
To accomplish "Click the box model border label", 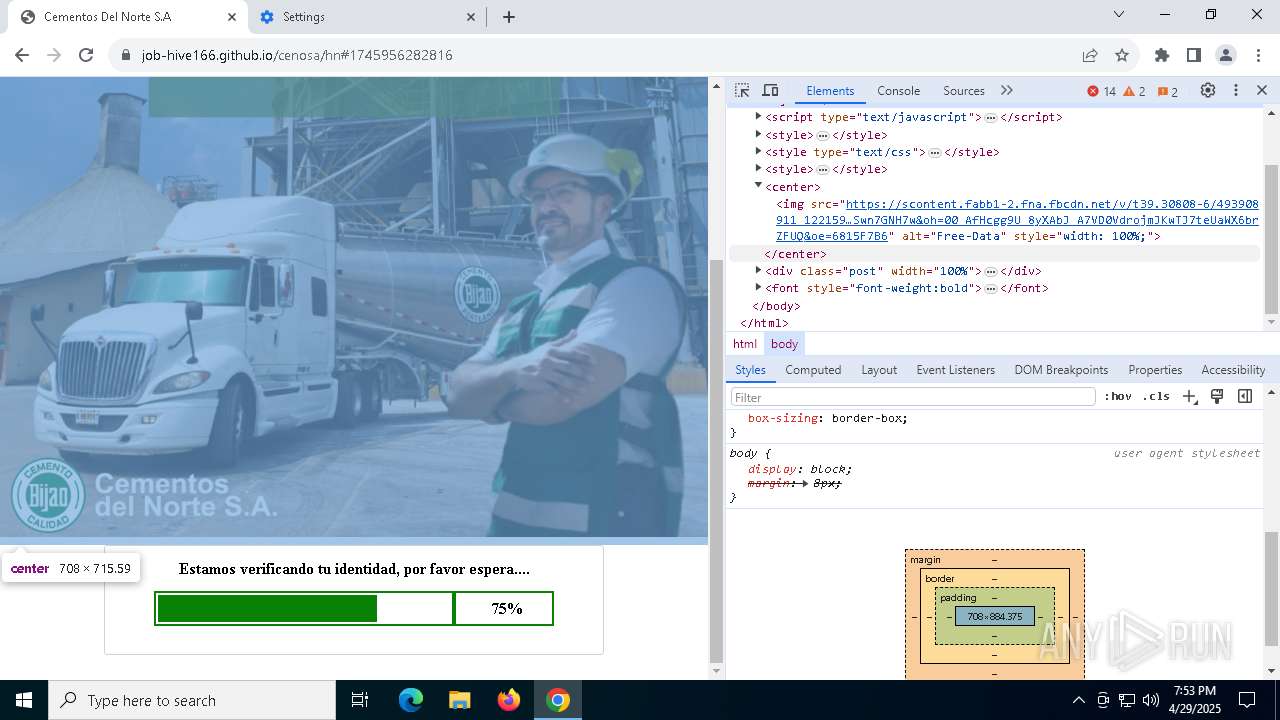I will 940,579.
